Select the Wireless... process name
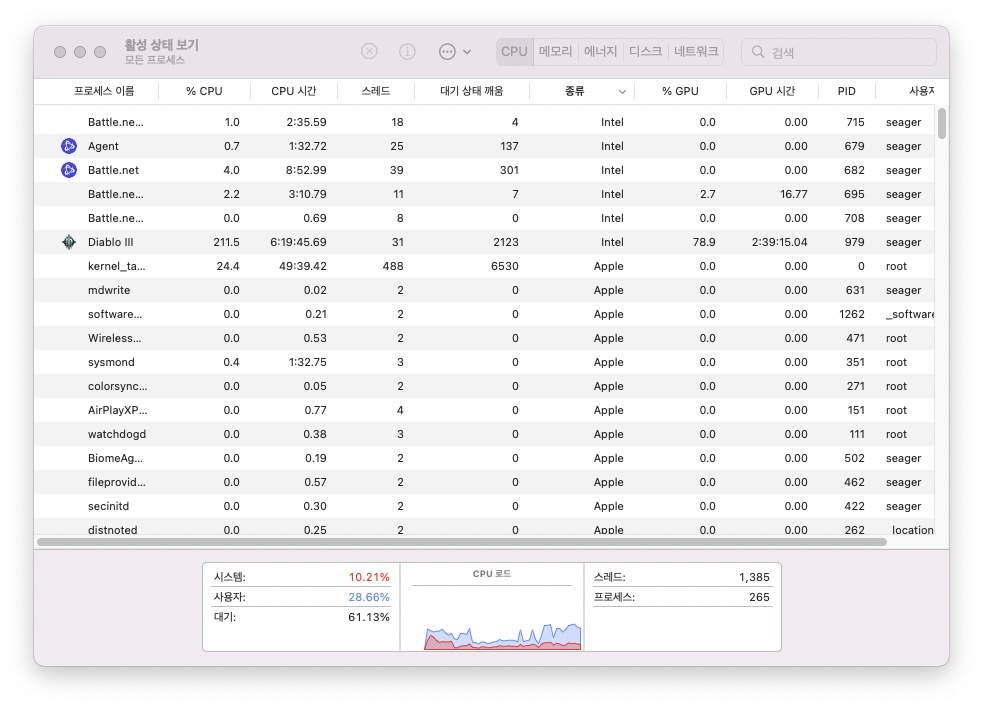Viewport: 983px width, 708px height. pyautogui.click(x=115, y=338)
